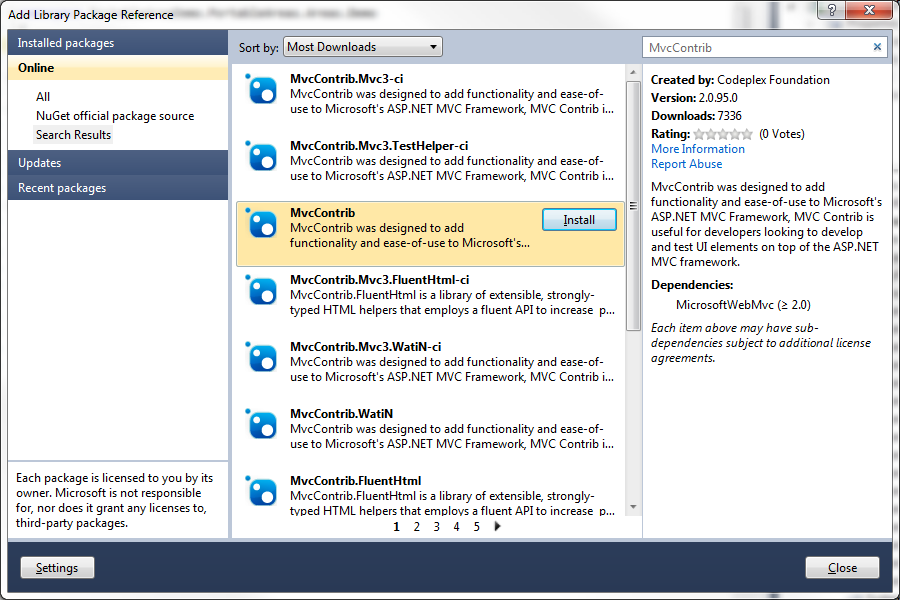Select the Search Results node

point(73,135)
